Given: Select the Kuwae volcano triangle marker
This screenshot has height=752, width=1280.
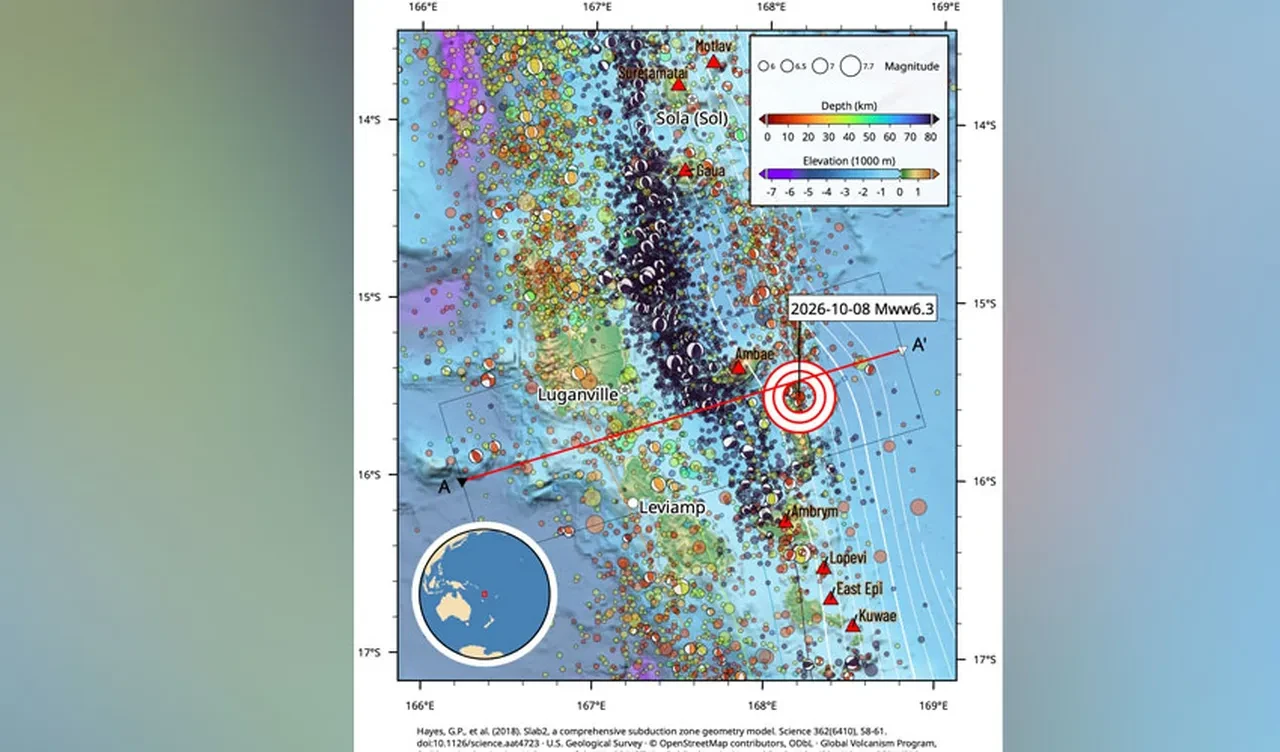Looking at the screenshot, I should click(x=852, y=625).
